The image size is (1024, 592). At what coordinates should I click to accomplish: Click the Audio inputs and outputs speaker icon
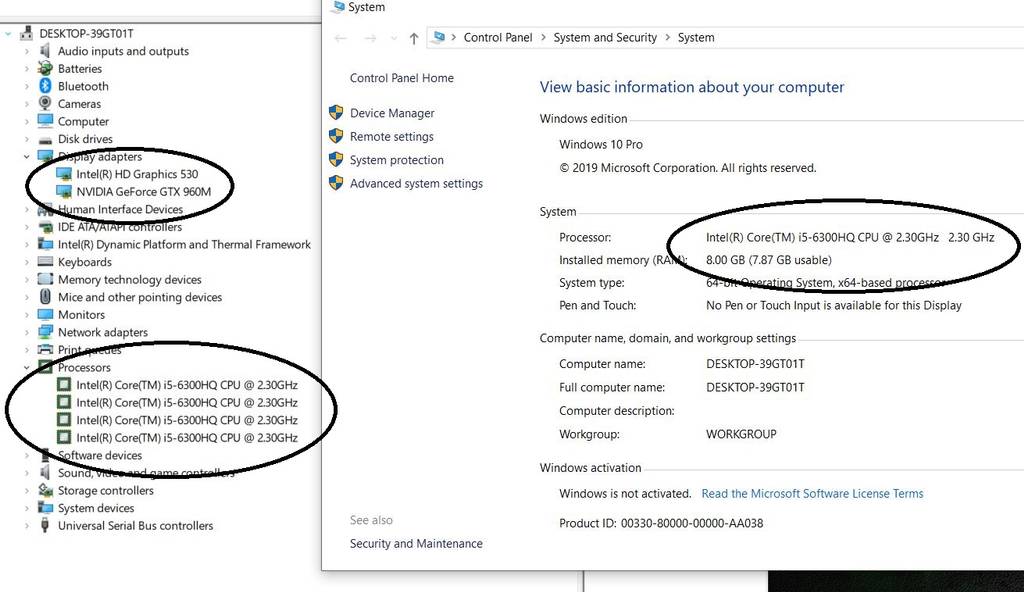[x=45, y=51]
